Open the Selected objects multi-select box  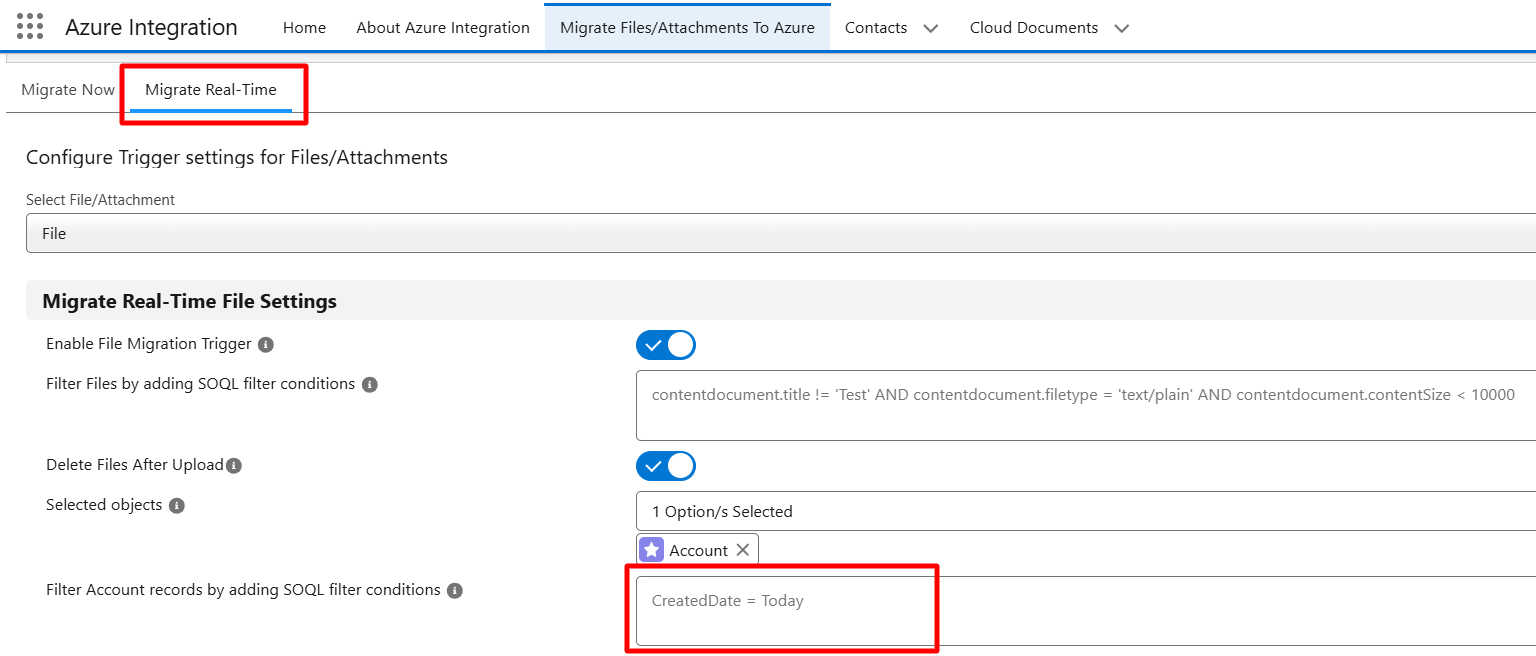coord(1086,511)
